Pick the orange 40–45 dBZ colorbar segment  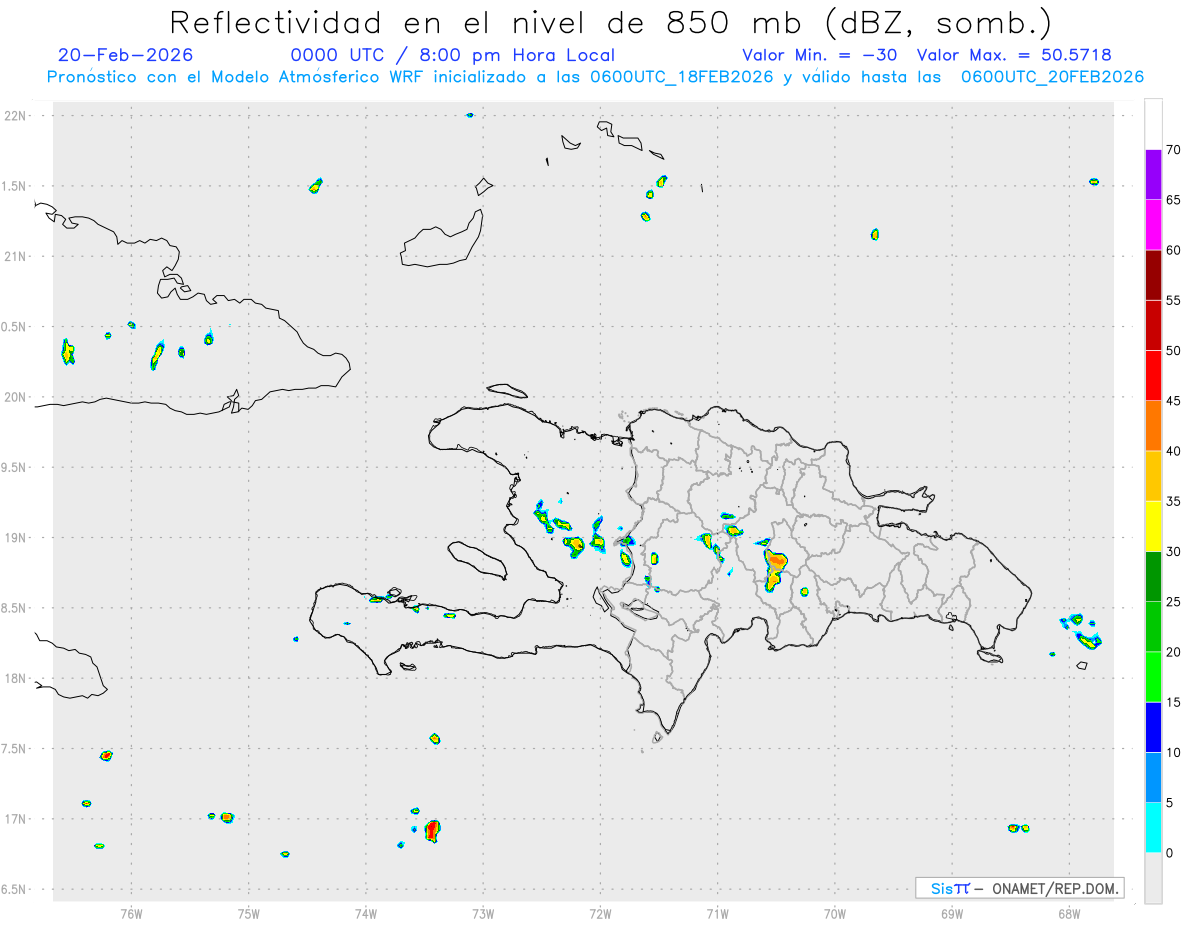pos(1153,426)
